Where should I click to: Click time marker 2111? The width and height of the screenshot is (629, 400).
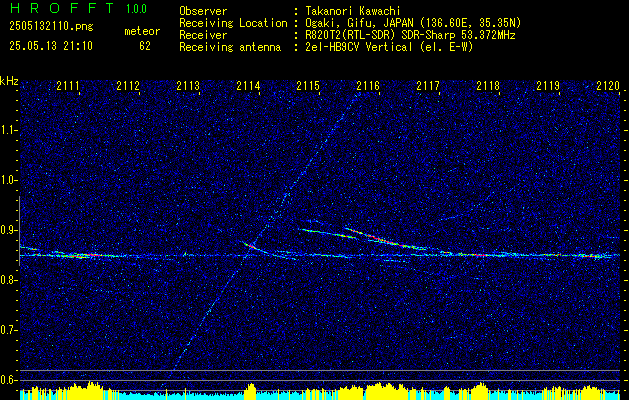(x=68, y=86)
